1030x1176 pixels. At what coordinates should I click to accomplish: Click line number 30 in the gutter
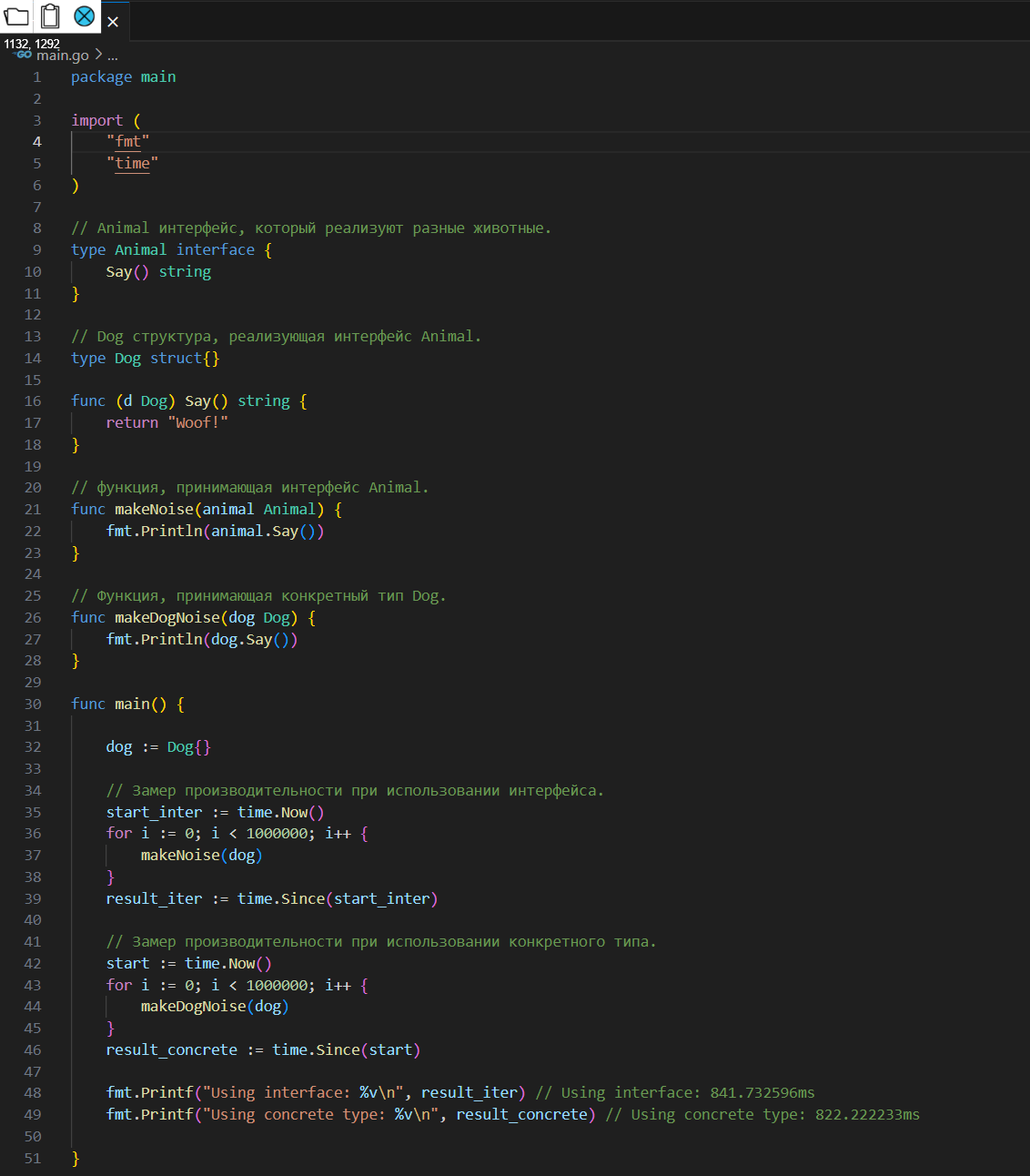coord(33,704)
